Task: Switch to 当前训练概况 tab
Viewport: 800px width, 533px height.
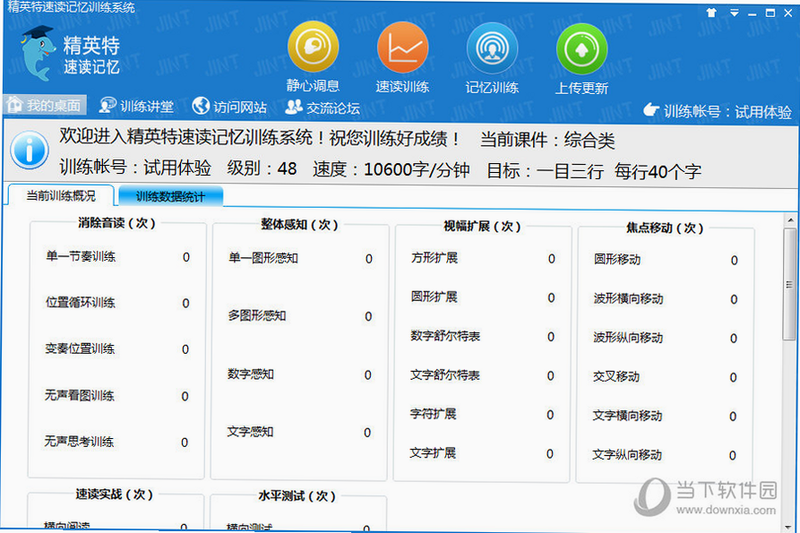Action: pos(61,196)
